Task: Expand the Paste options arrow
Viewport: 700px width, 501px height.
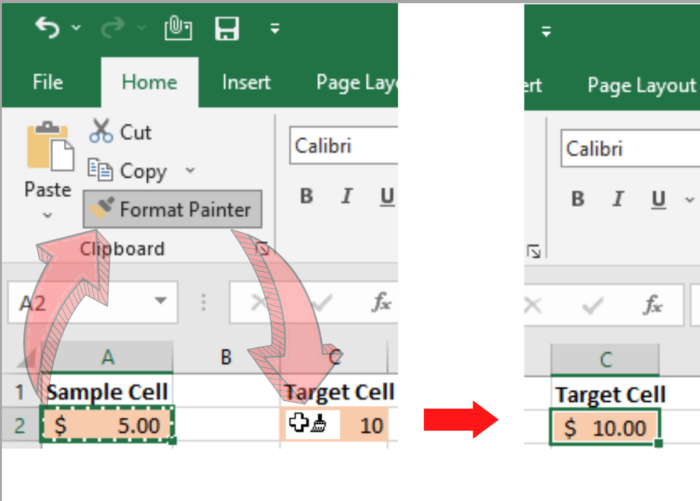Action: [x=48, y=215]
